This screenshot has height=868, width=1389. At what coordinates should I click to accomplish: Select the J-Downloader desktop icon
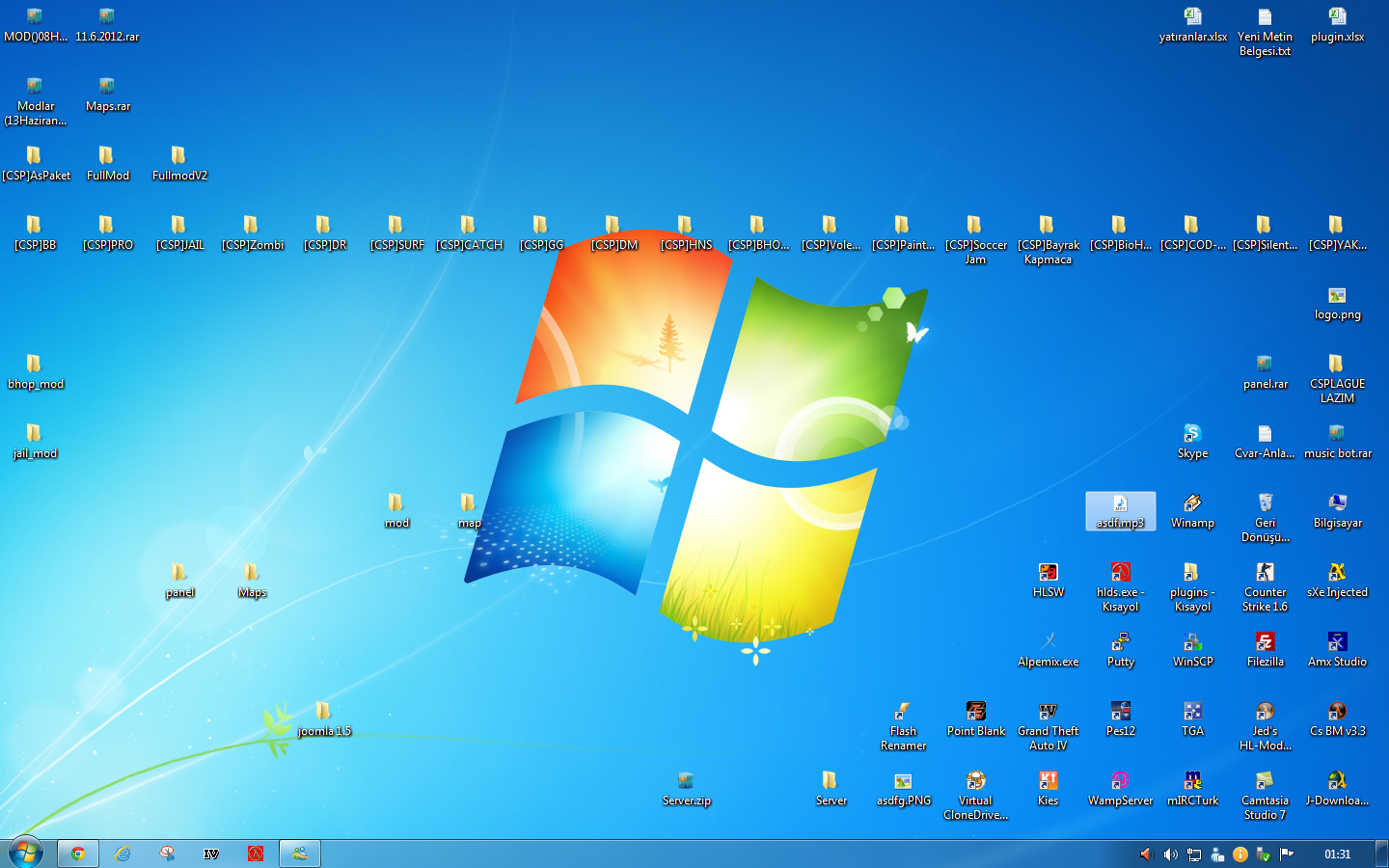click(1338, 788)
